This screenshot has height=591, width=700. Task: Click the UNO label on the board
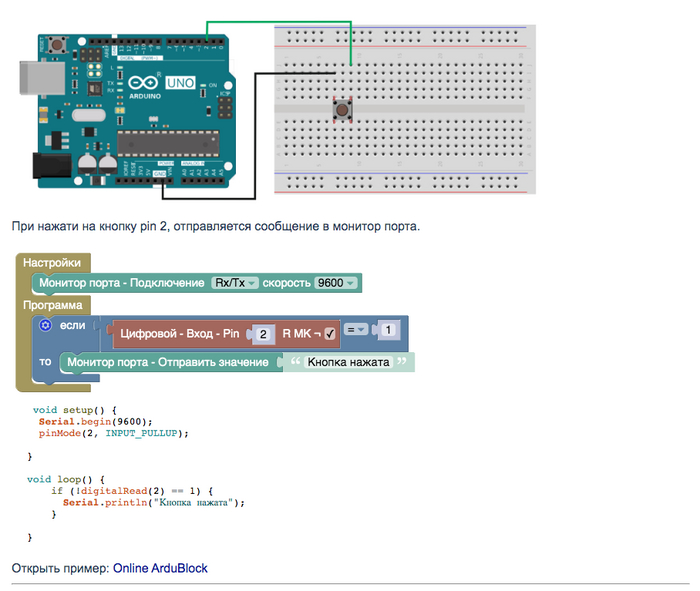click(x=180, y=82)
